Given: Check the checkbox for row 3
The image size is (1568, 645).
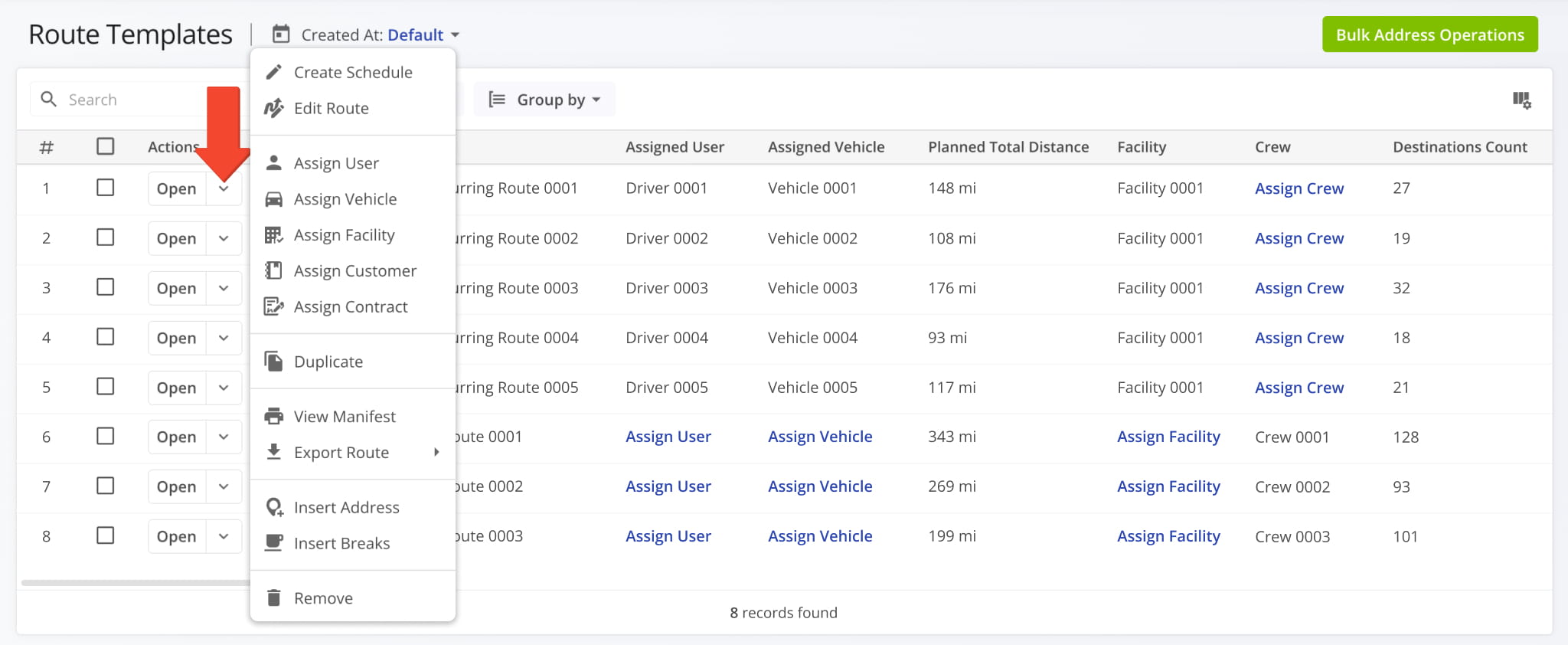Looking at the screenshot, I should [106, 287].
